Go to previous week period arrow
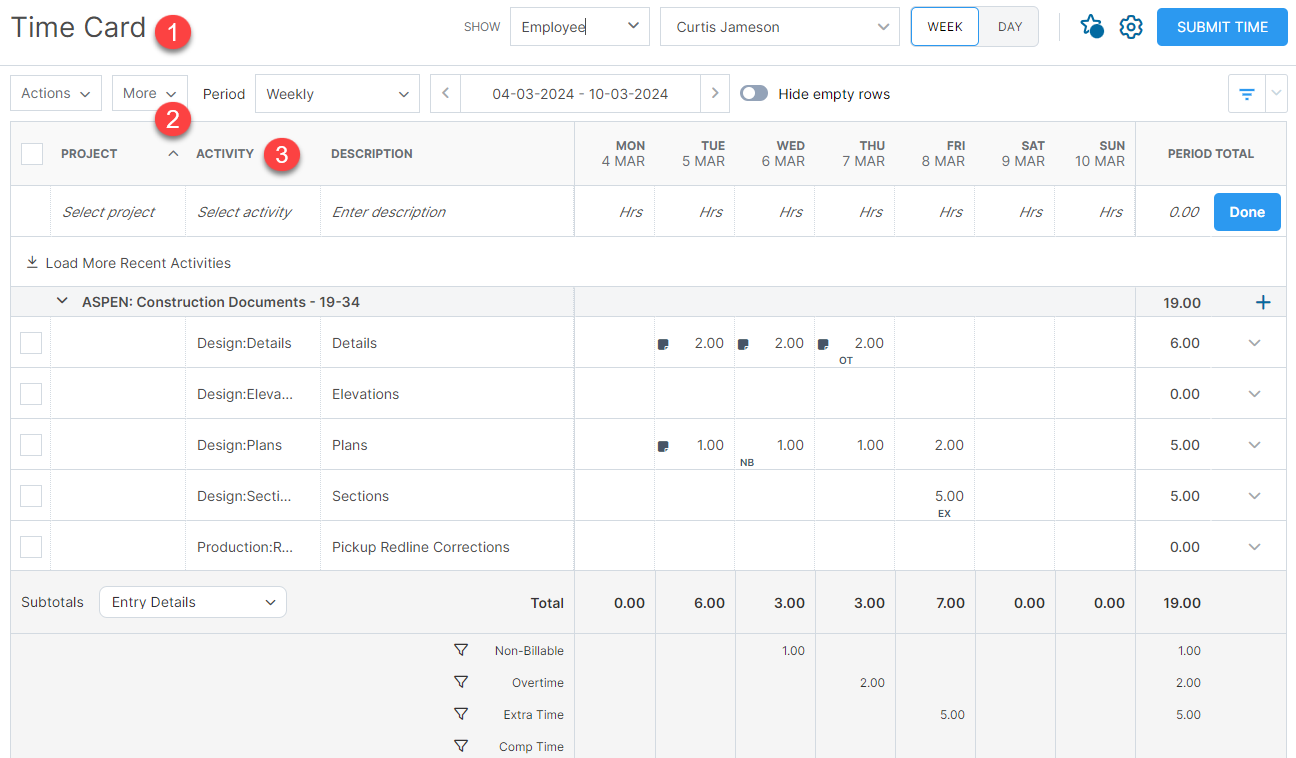The image size is (1296, 758). (x=445, y=94)
